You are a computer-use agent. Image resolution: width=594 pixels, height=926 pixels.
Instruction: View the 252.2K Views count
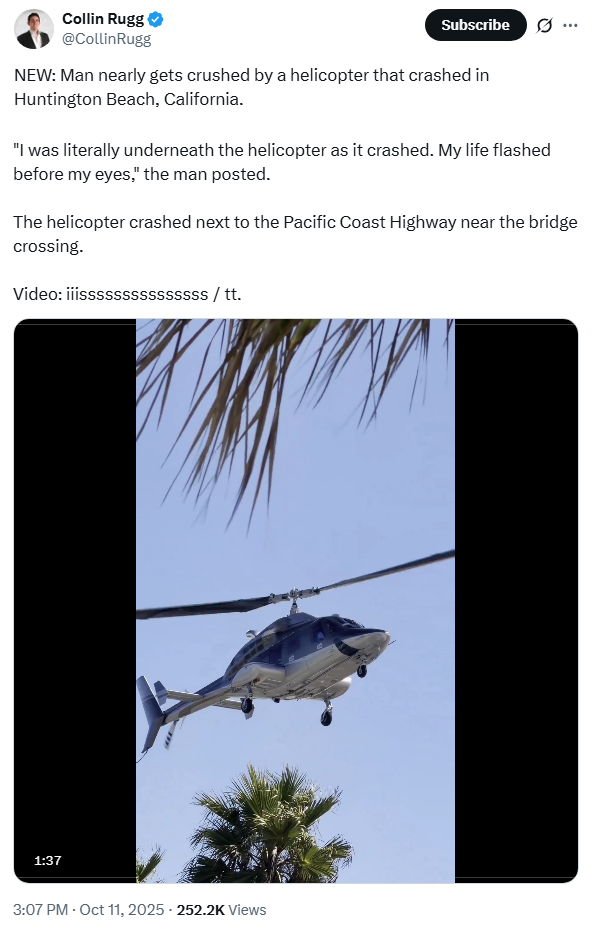[x=221, y=909]
